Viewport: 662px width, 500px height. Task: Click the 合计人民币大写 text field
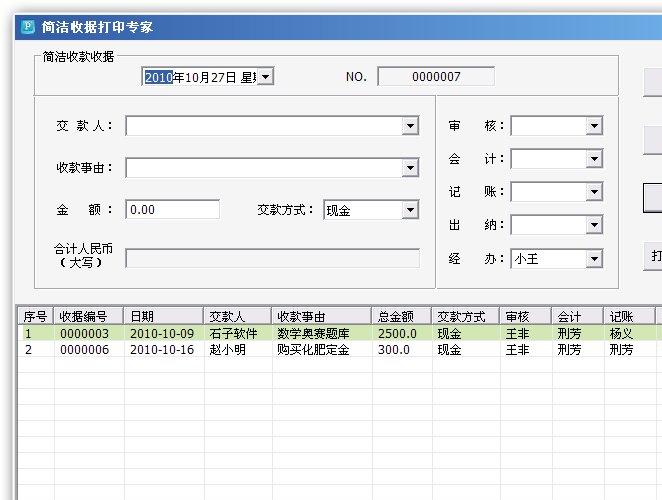[272, 258]
